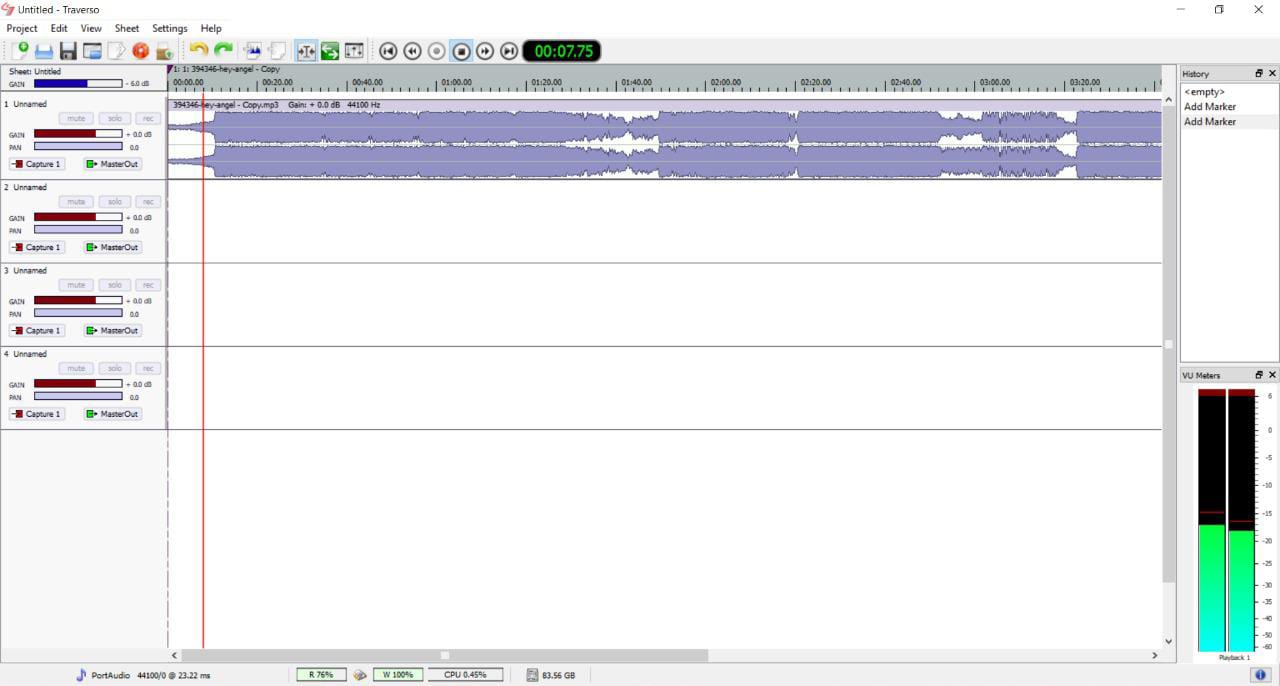The height and width of the screenshot is (686, 1280).
Task: Open the Settings menu
Action: pos(170,28)
